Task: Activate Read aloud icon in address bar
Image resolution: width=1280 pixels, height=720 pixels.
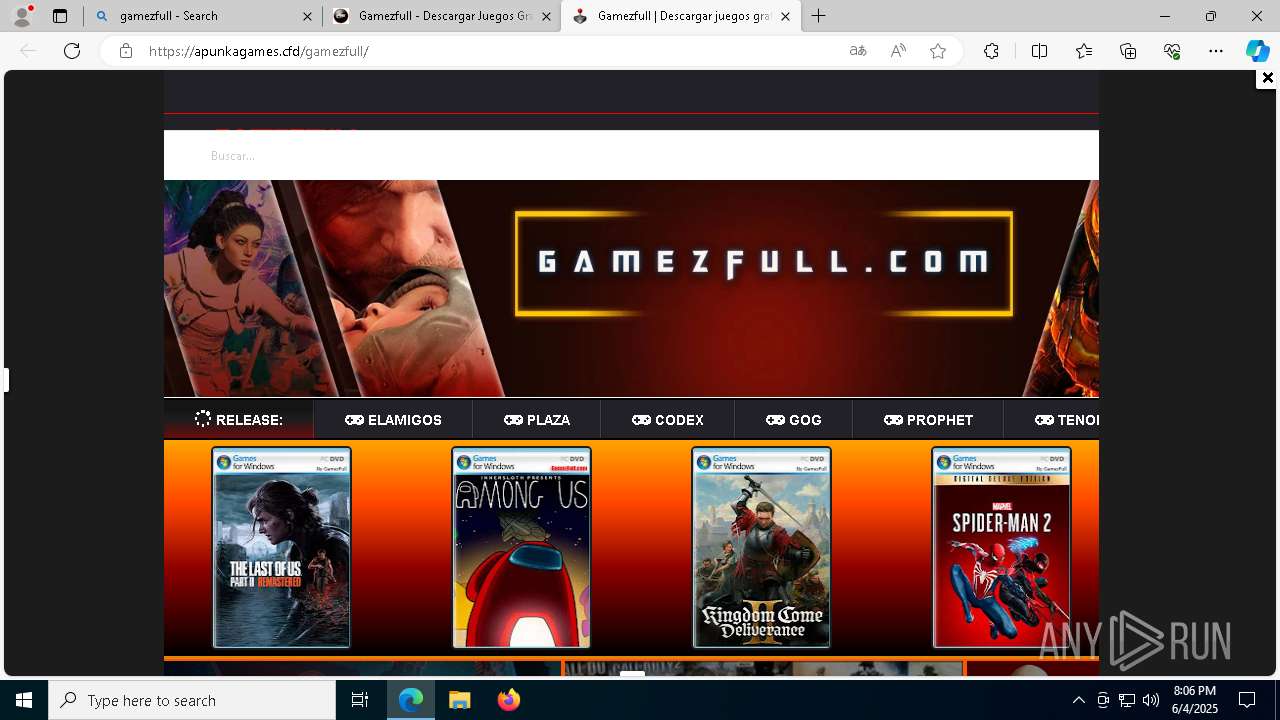Action: coord(898,51)
